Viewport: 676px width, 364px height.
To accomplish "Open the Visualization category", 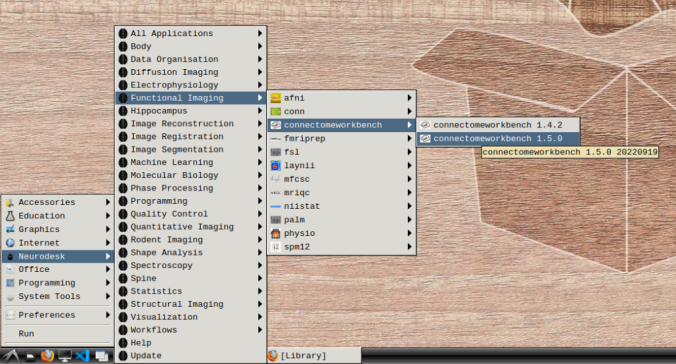I will pos(191,317).
